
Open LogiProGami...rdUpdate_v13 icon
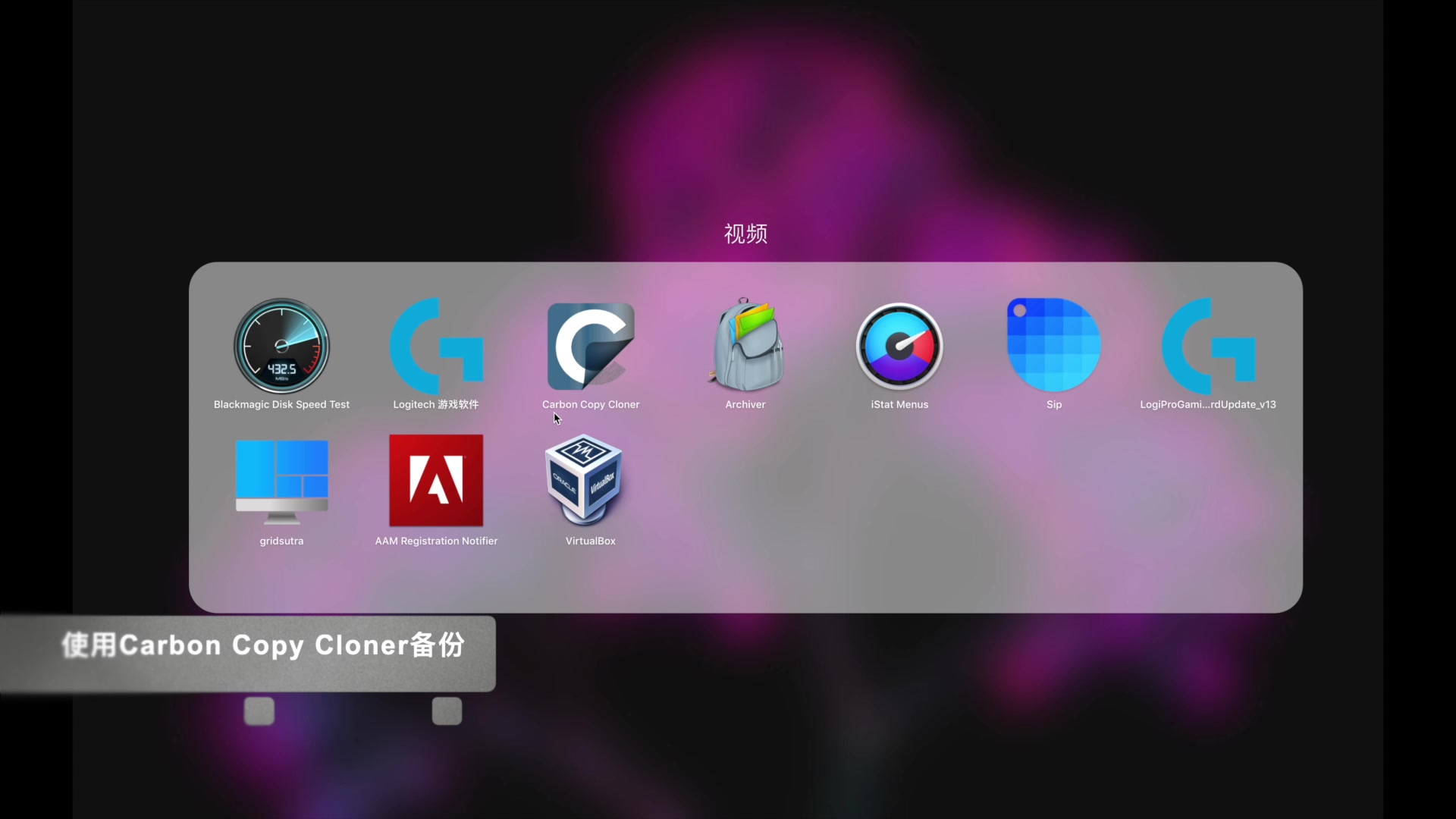1208,346
